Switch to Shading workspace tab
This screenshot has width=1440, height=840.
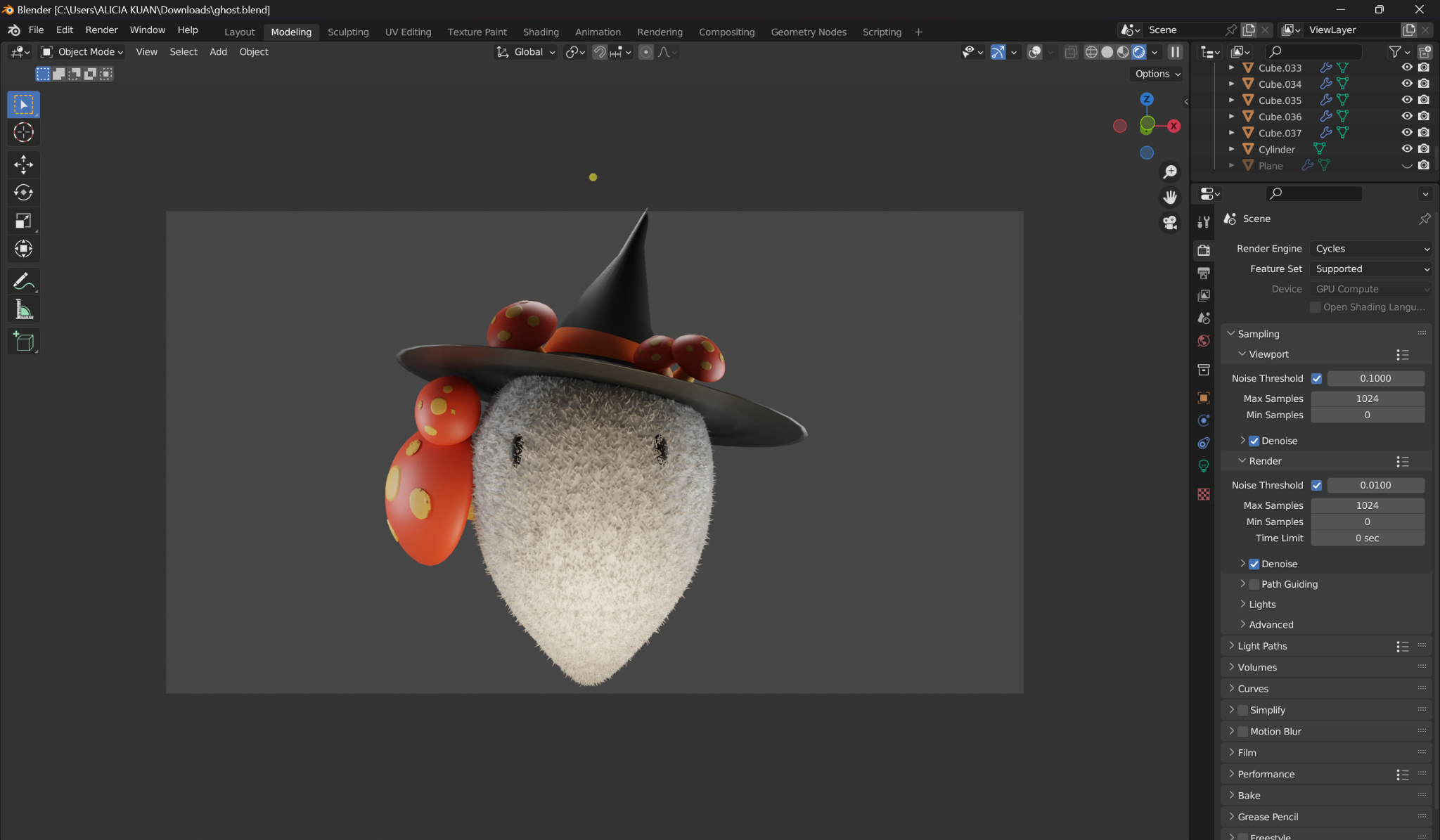(541, 32)
